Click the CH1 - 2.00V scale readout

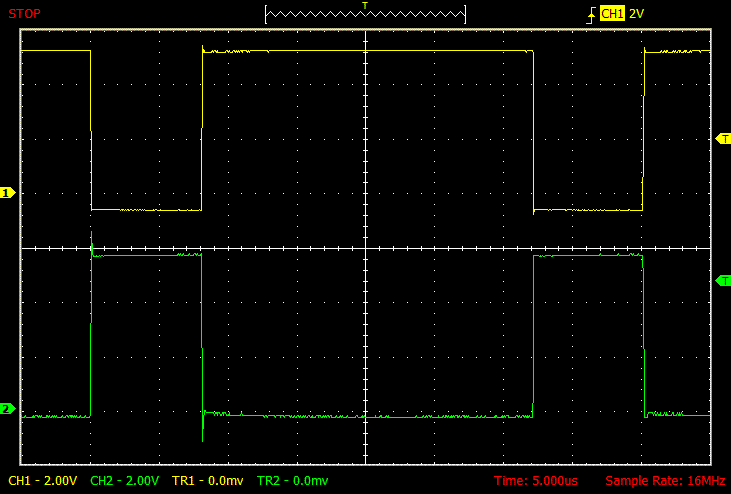pyautogui.click(x=43, y=480)
